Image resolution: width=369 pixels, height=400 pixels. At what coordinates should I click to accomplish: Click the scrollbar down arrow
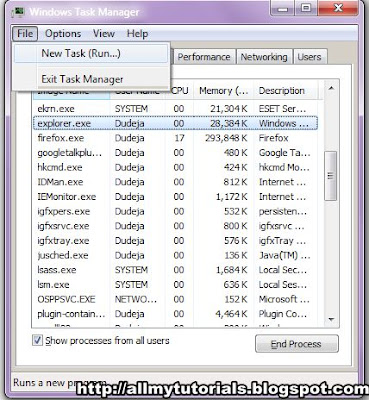(x=331, y=319)
